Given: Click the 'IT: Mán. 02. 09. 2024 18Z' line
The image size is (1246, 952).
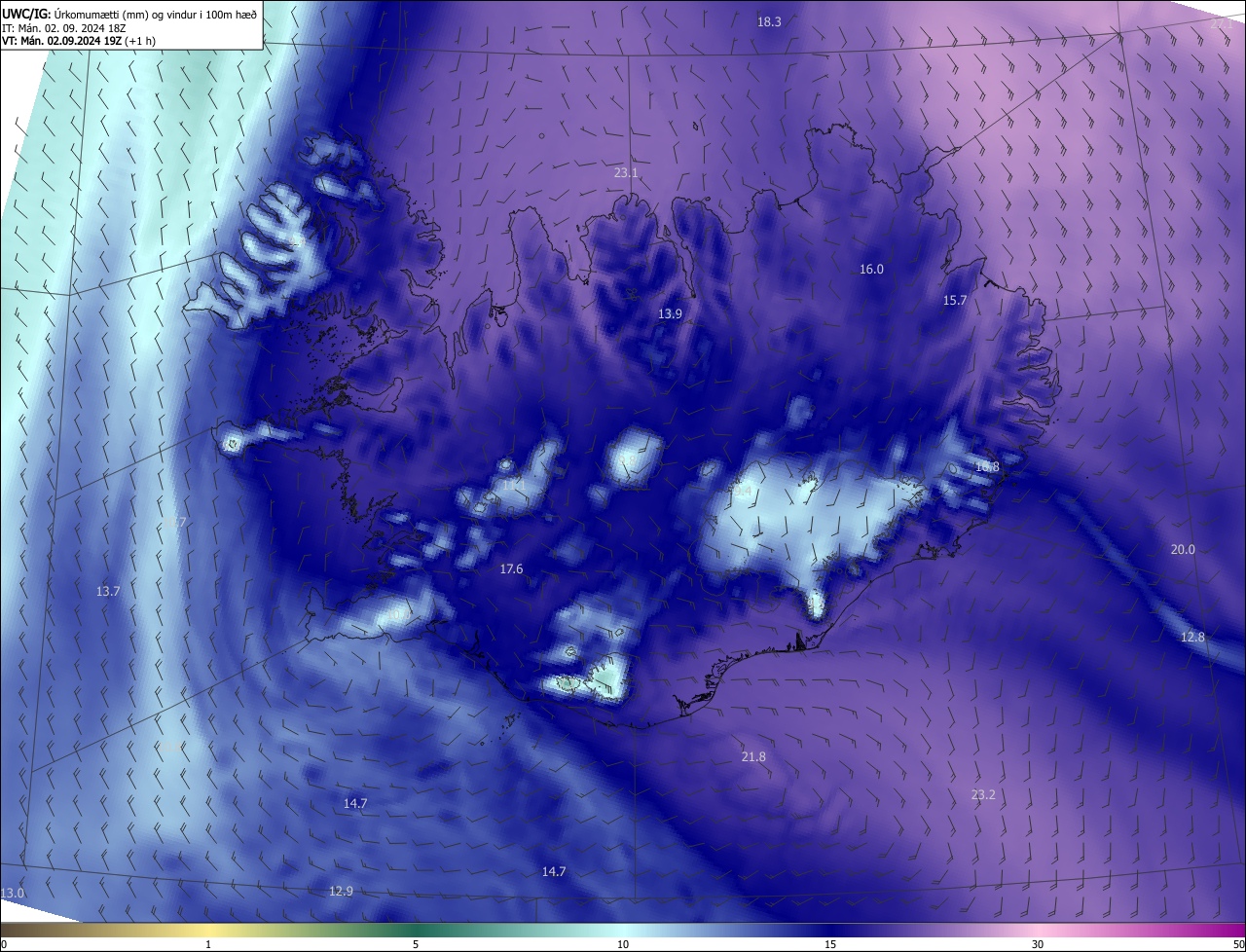Looking at the screenshot, I should click(x=66, y=27).
